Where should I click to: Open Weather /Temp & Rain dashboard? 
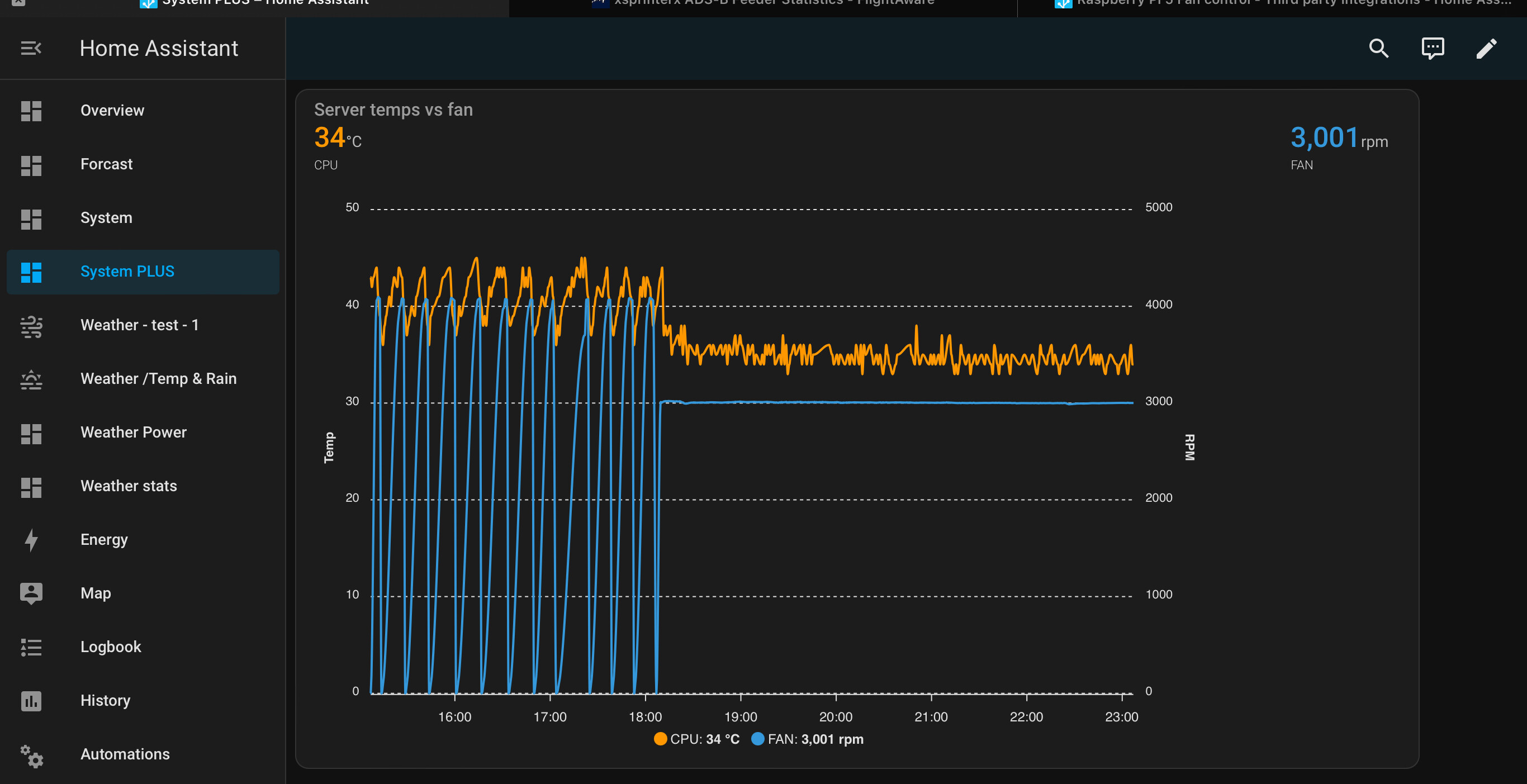point(158,379)
